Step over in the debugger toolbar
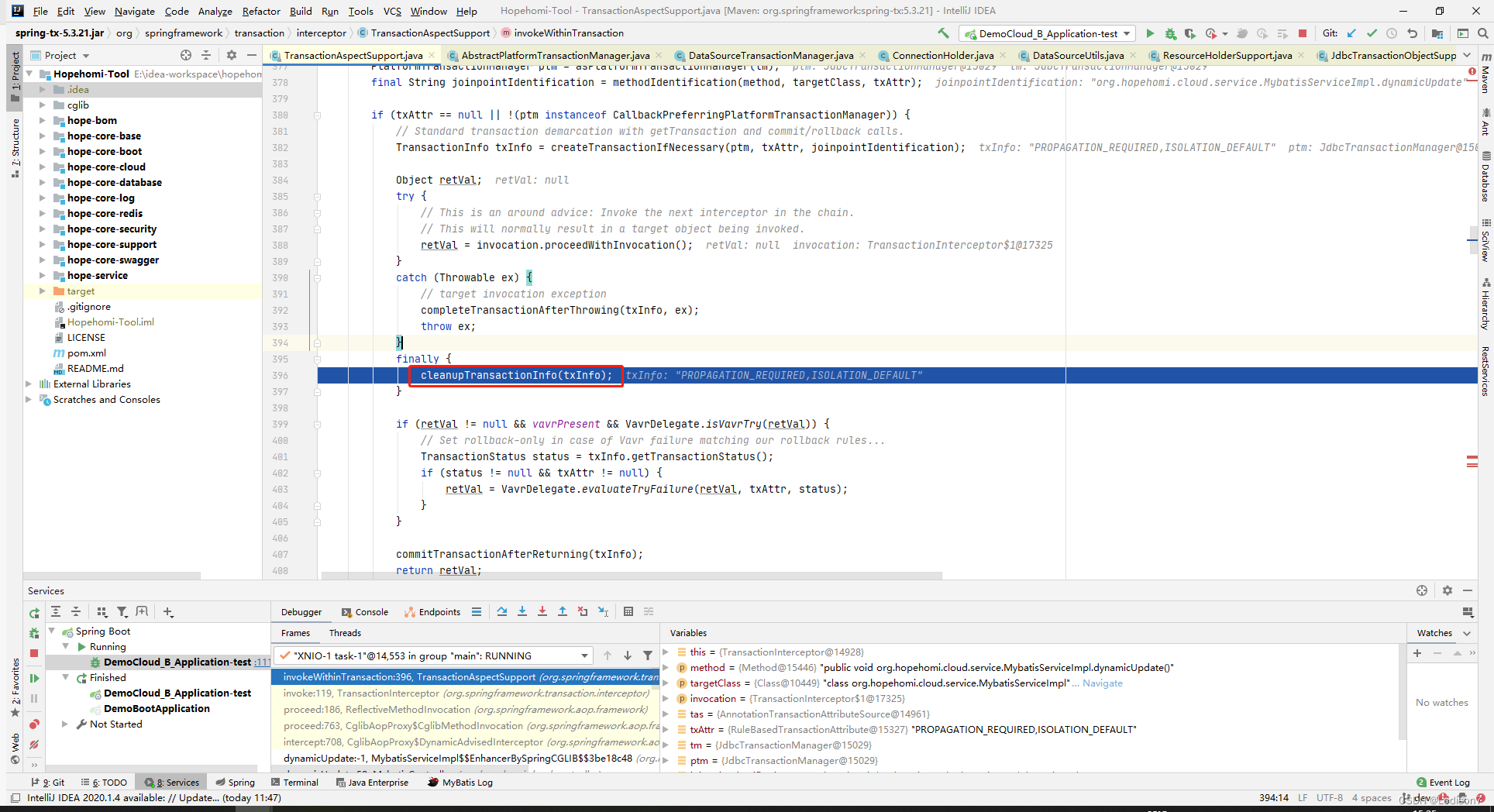The height and width of the screenshot is (812, 1494). pyautogui.click(x=502, y=611)
